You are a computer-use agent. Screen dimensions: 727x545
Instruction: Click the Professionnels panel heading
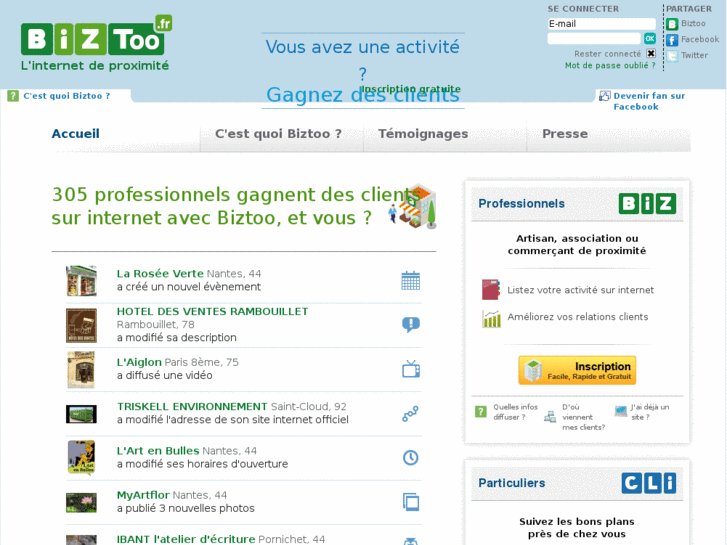tap(521, 204)
